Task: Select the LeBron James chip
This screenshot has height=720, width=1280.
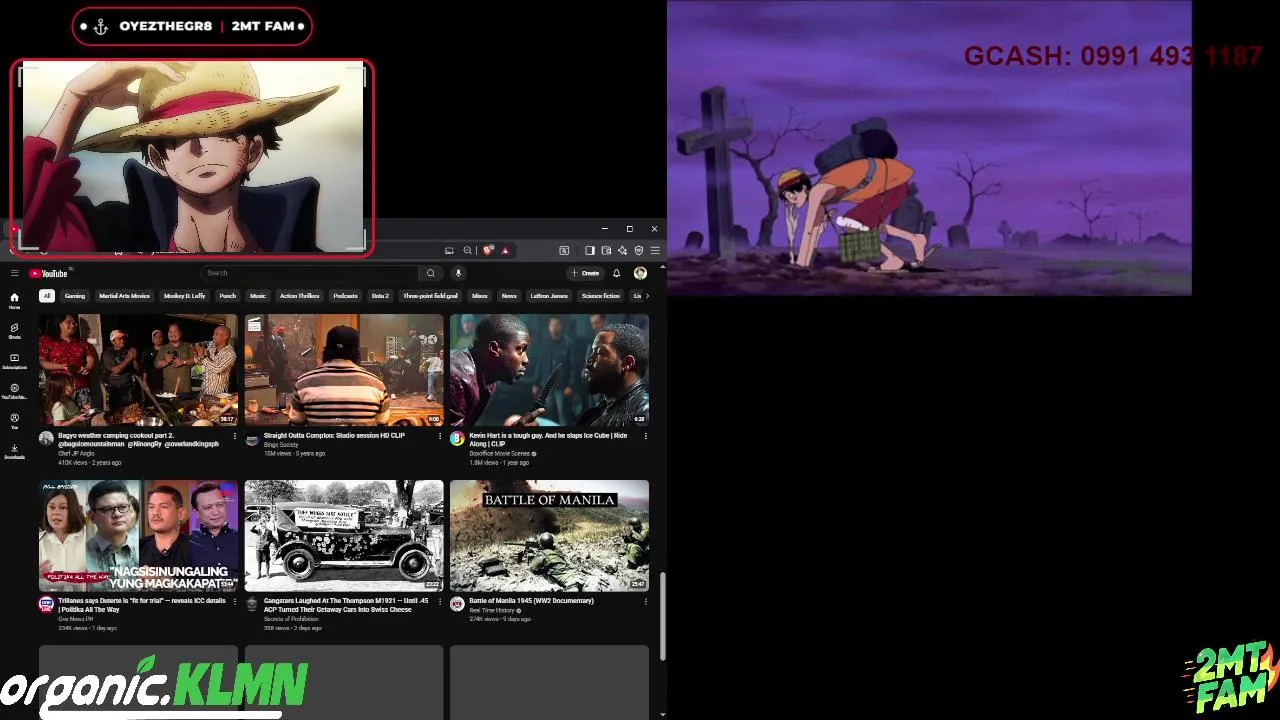Action: point(549,296)
